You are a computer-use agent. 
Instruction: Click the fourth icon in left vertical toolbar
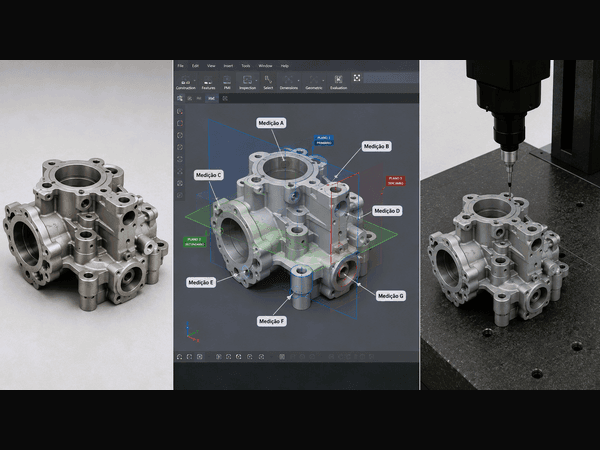180,147
